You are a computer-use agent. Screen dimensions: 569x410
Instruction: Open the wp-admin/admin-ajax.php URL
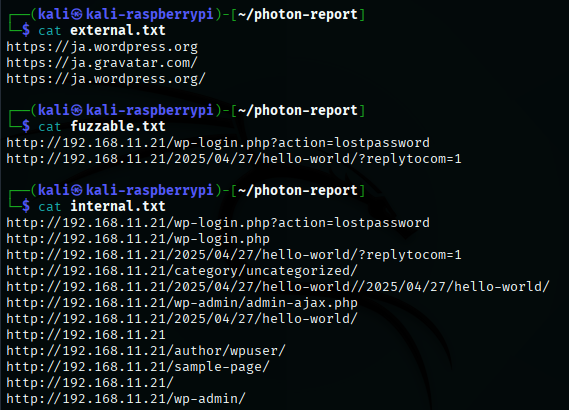click(182, 303)
